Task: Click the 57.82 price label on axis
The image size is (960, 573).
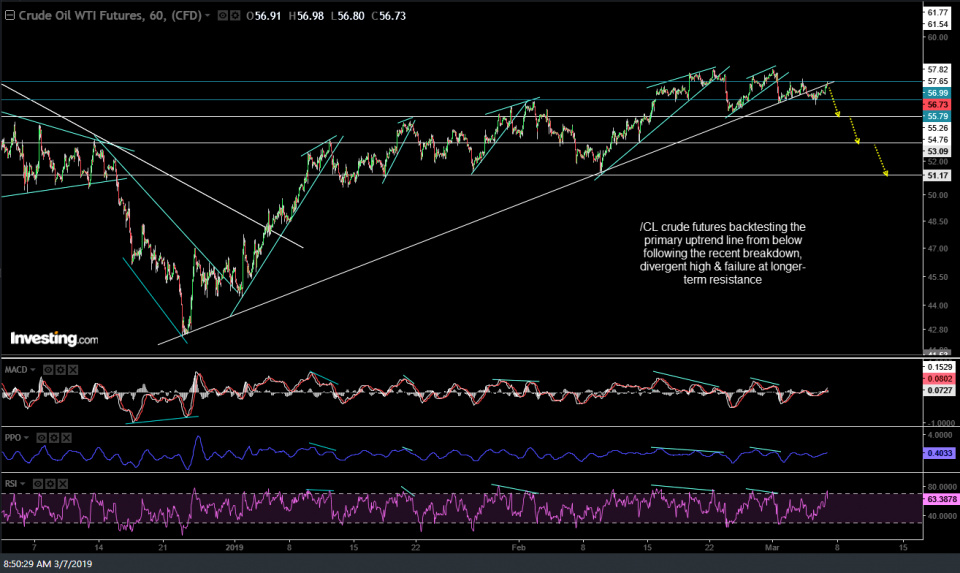Action: [937, 69]
